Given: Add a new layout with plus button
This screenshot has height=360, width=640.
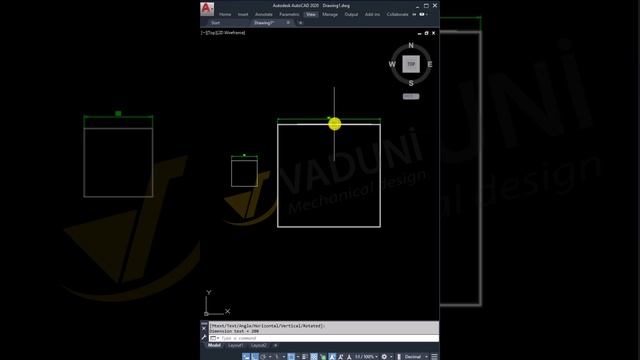Looking at the screenshot, I should [276, 345].
